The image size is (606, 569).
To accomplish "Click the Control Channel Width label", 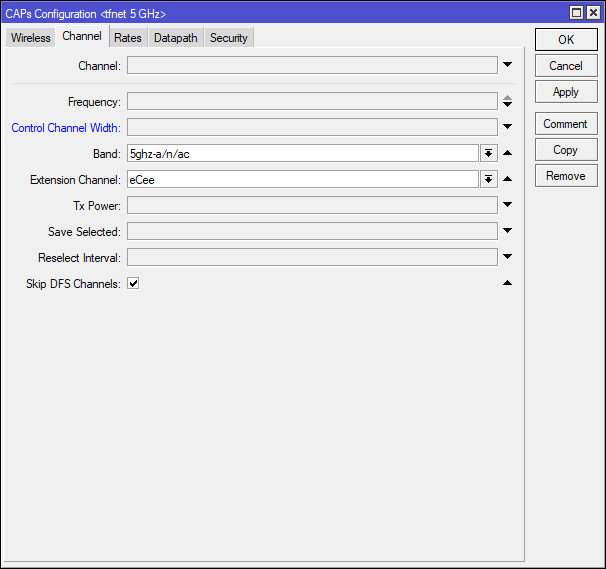I will point(66,128).
